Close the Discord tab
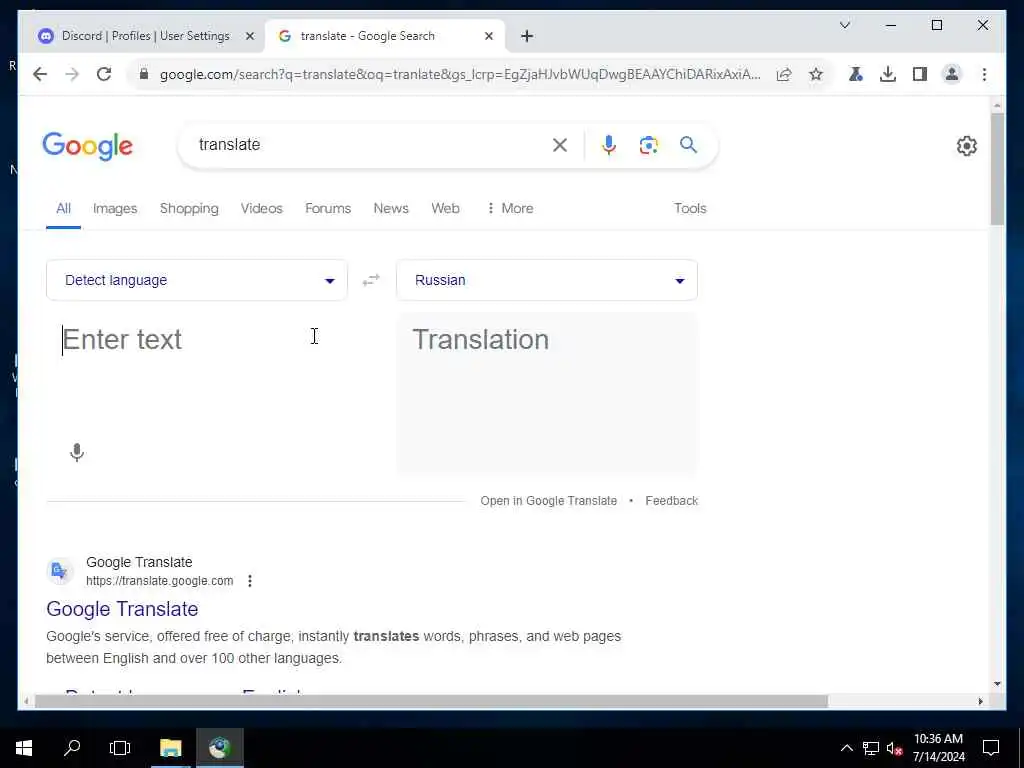Viewport: 1024px width, 768px height. tap(249, 36)
